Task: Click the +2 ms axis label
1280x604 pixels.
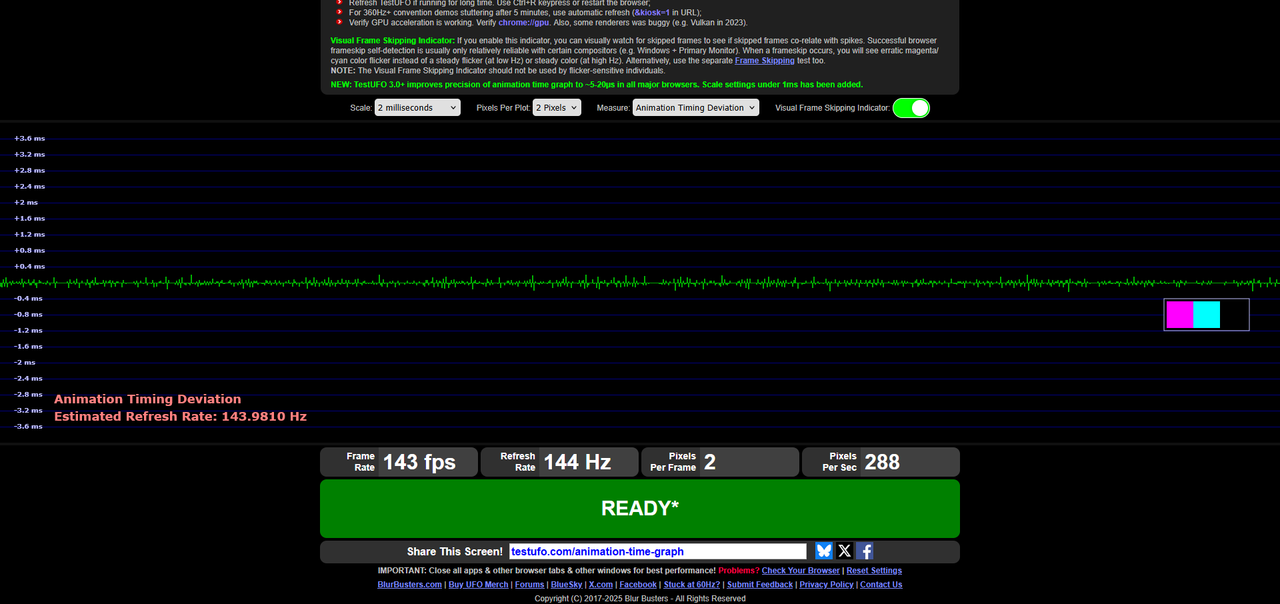Action: tap(26, 202)
